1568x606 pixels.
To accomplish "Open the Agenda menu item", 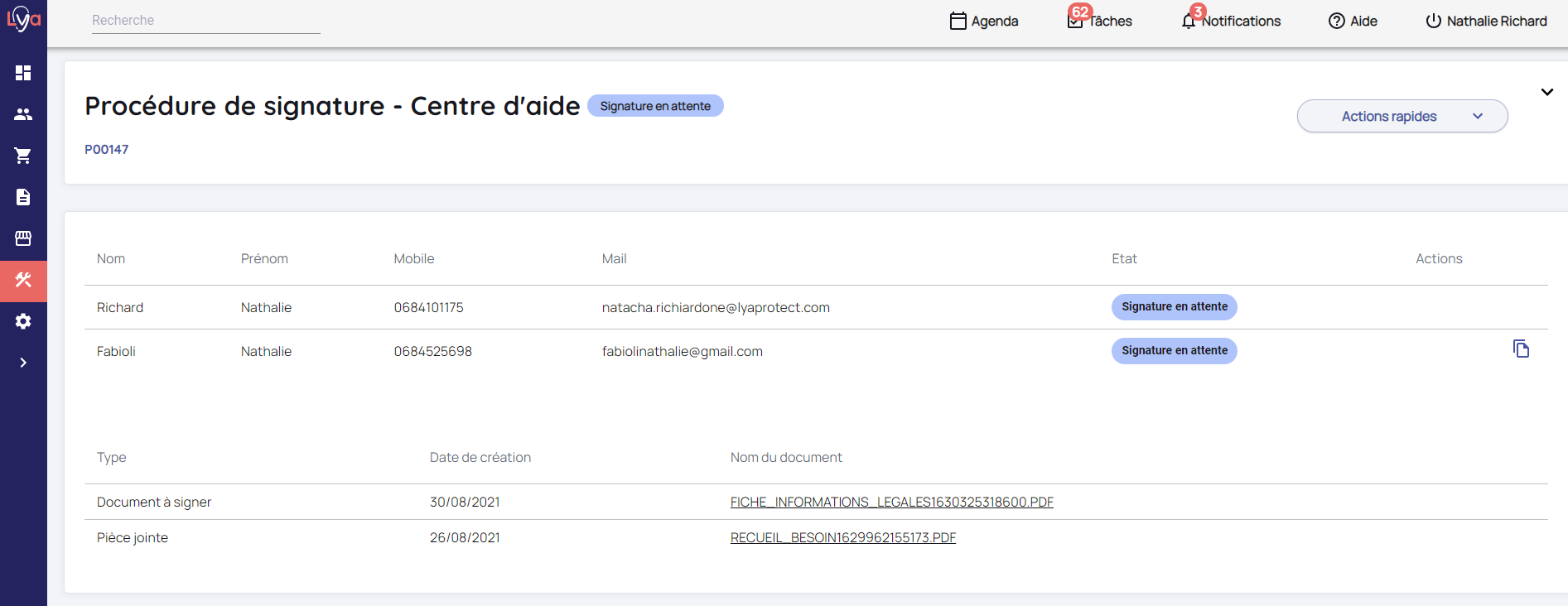I will pos(984,21).
